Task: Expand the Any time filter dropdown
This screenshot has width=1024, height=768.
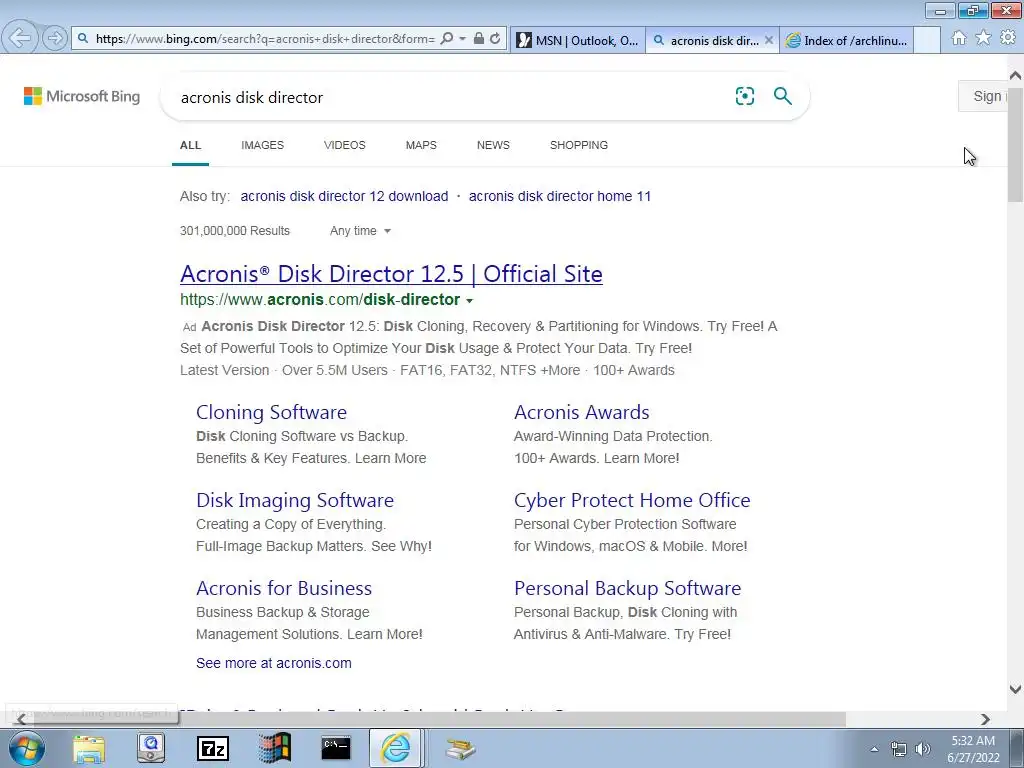Action: click(360, 231)
